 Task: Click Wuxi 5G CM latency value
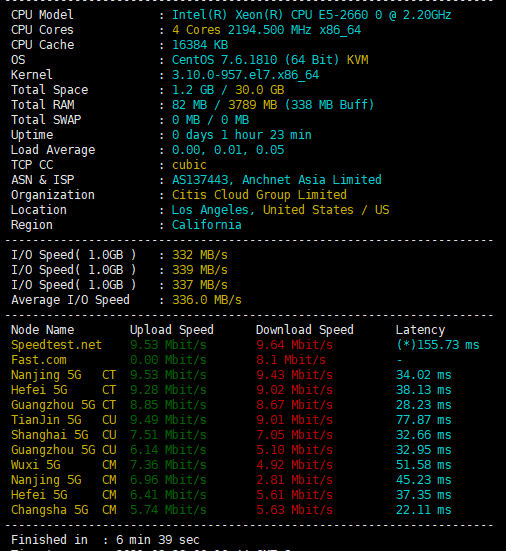[423, 465]
